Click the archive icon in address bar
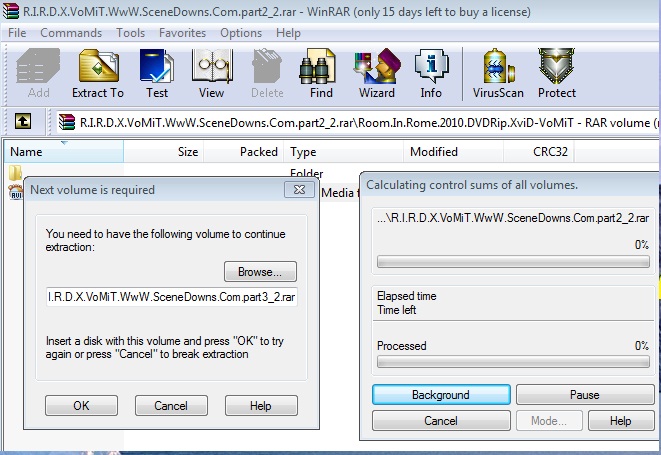 tap(67, 122)
